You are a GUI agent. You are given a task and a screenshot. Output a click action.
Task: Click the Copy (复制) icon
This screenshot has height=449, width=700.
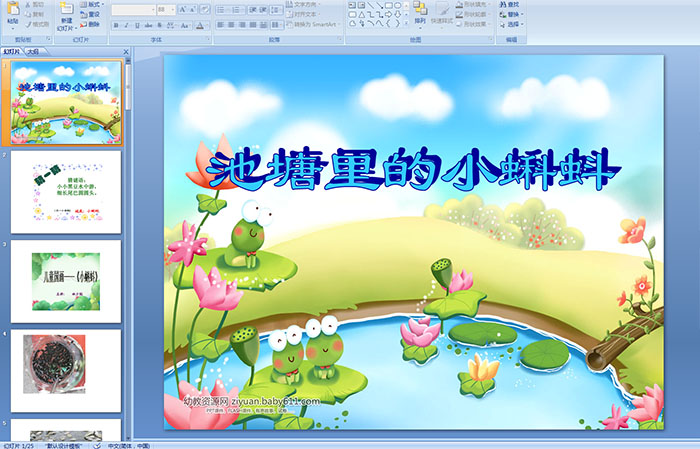[28, 14]
